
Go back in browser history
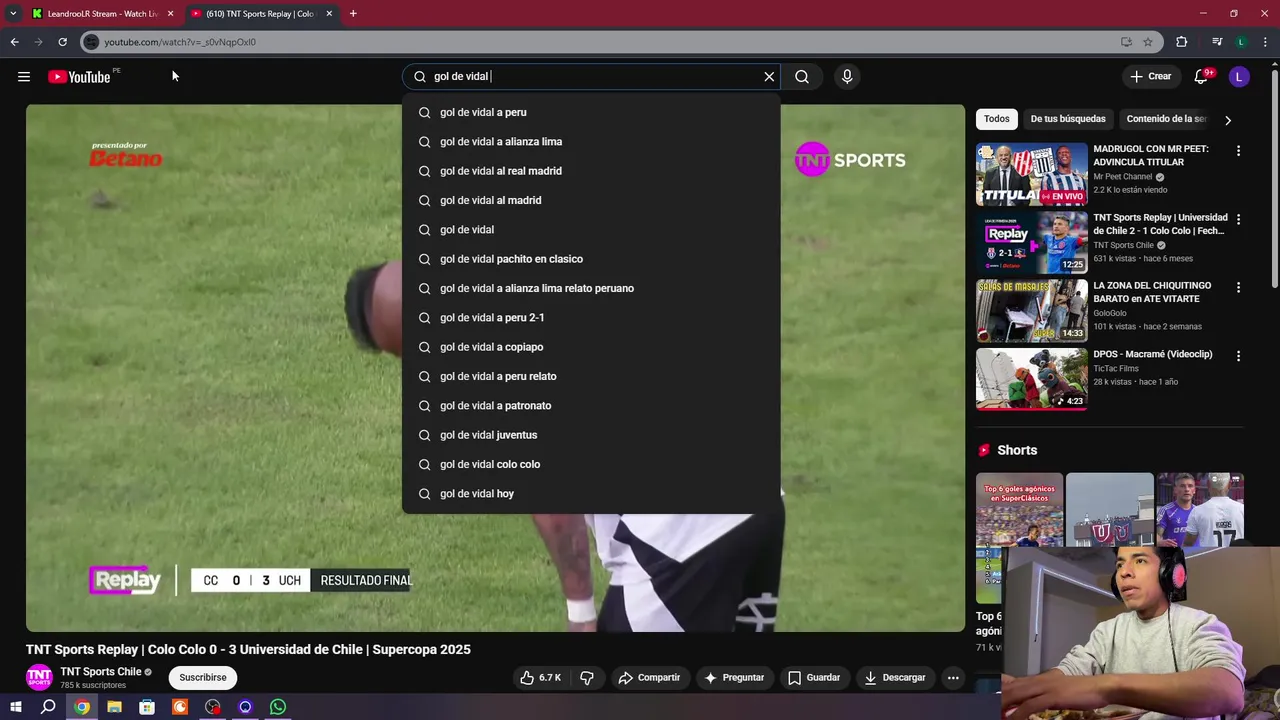14,42
